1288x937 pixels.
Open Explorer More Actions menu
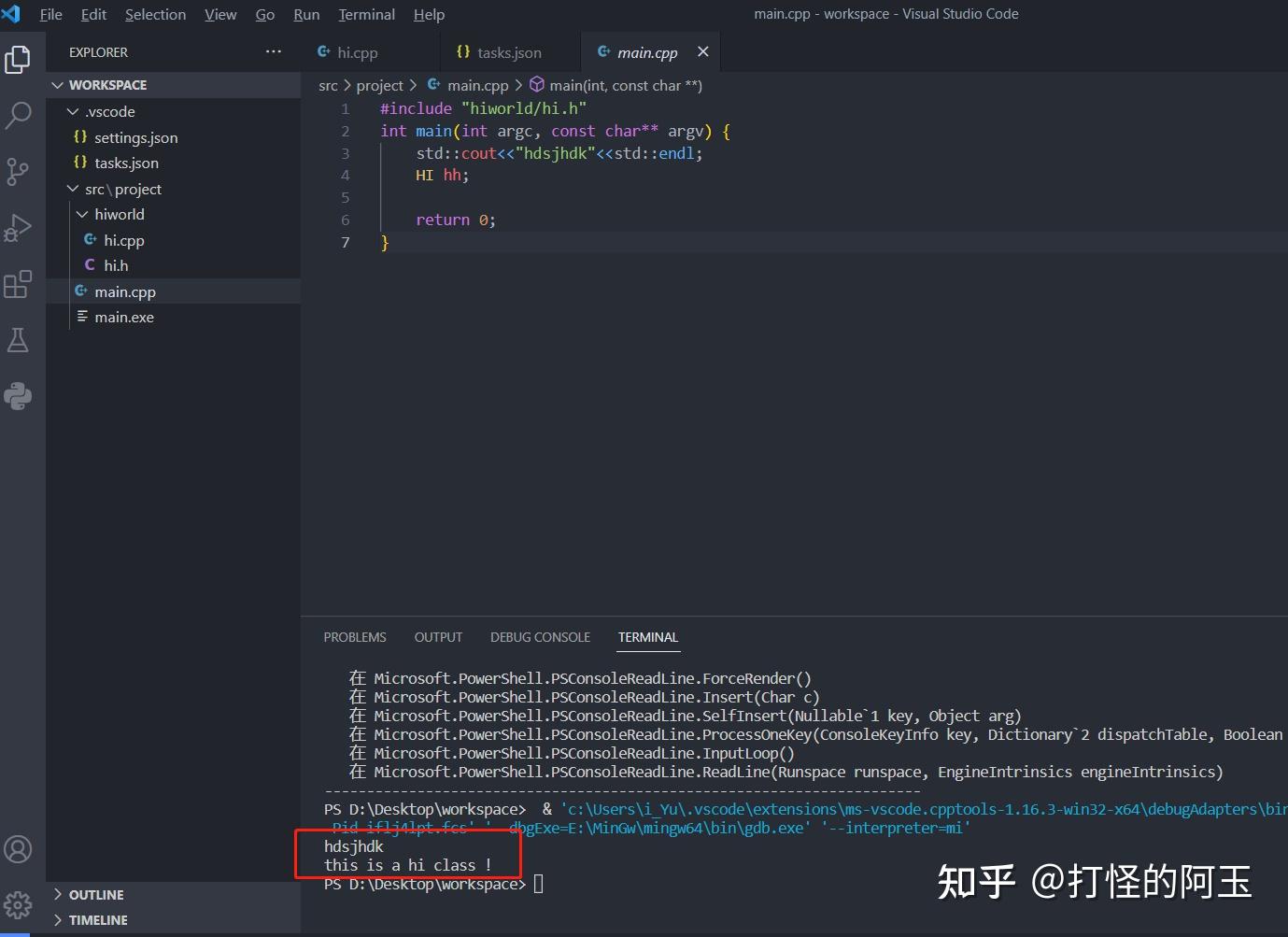coord(273,51)
